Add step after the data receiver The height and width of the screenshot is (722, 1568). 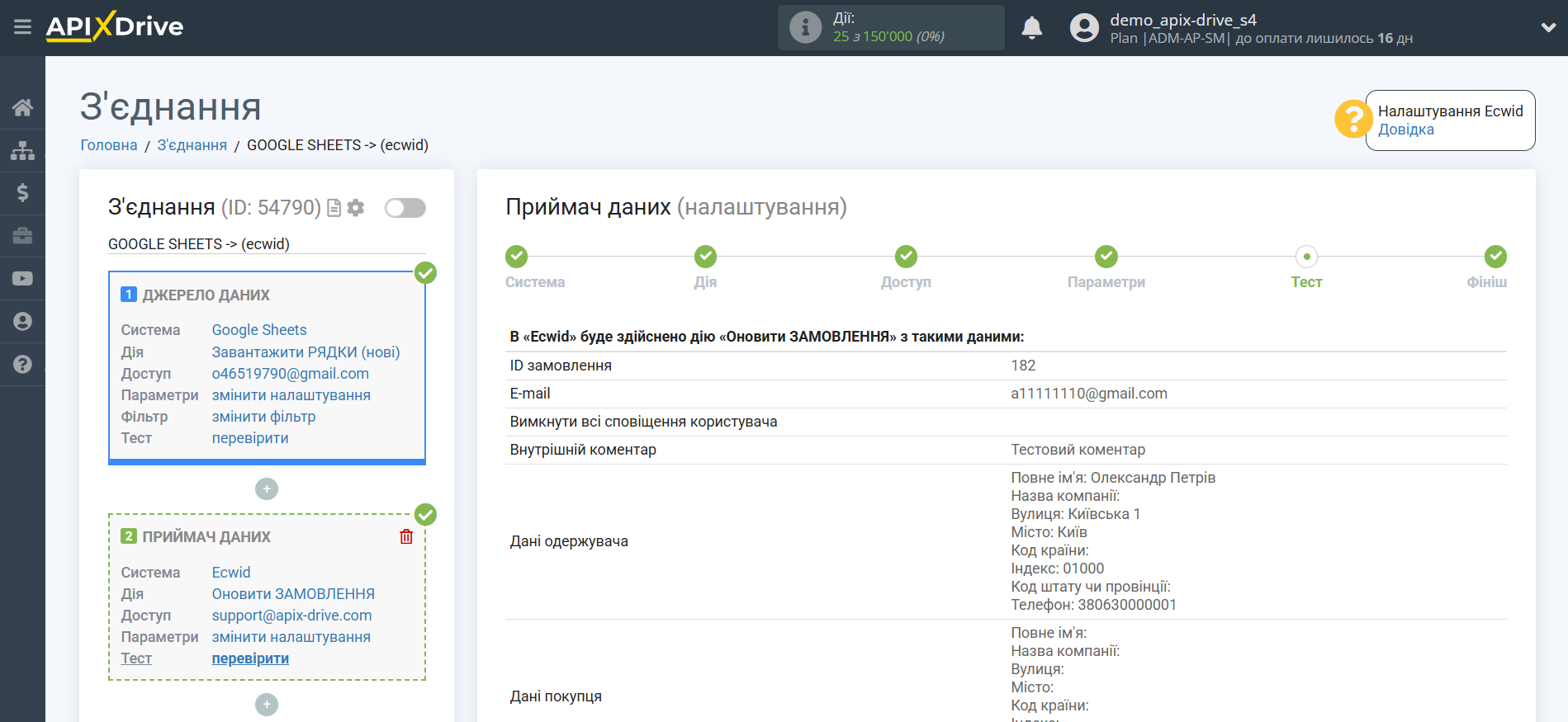point(267,705)
